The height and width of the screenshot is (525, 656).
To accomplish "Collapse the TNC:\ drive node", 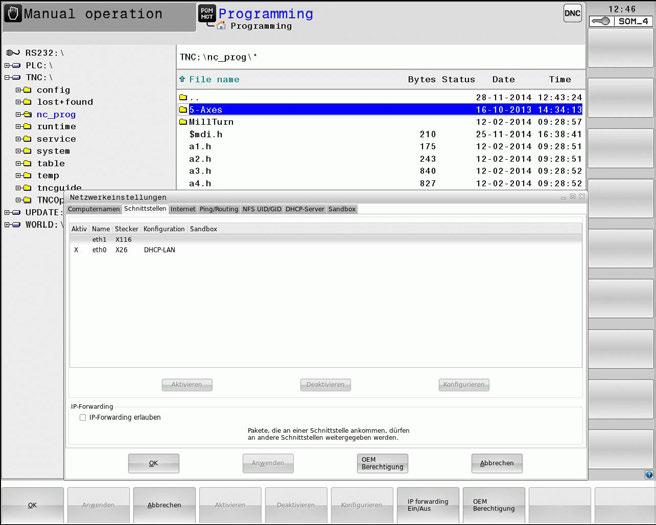I will [x=7, y=77].
